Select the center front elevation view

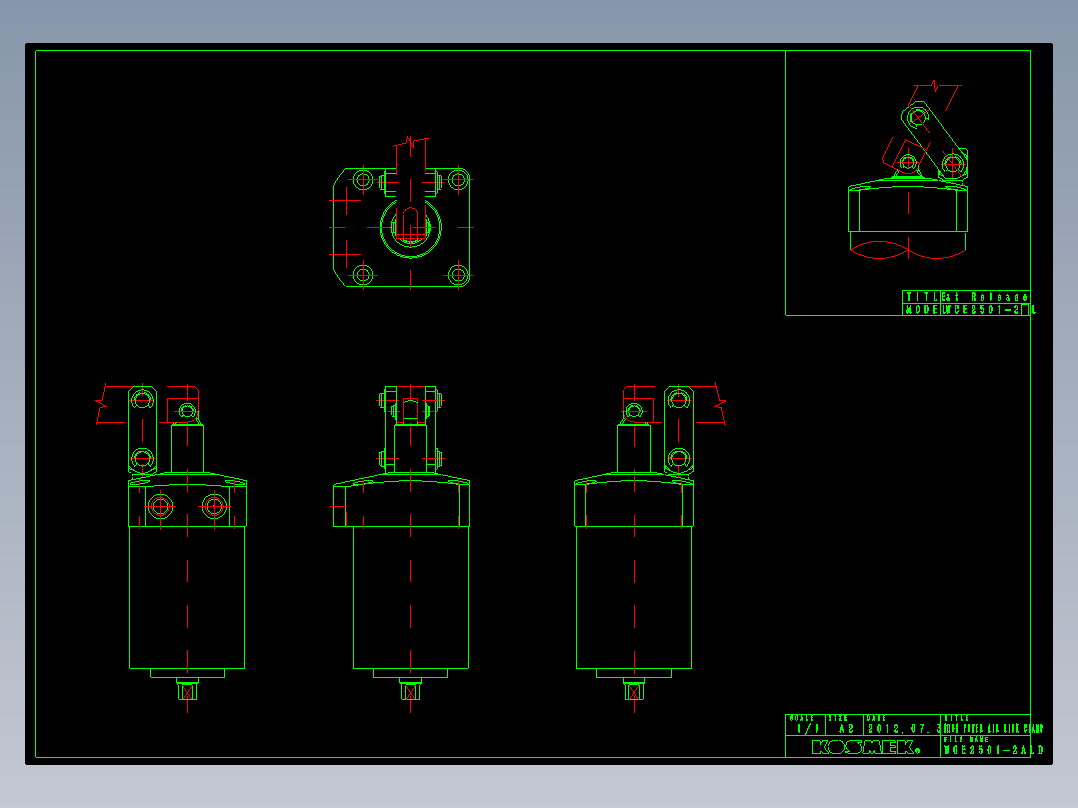click(x=402, y=548)
